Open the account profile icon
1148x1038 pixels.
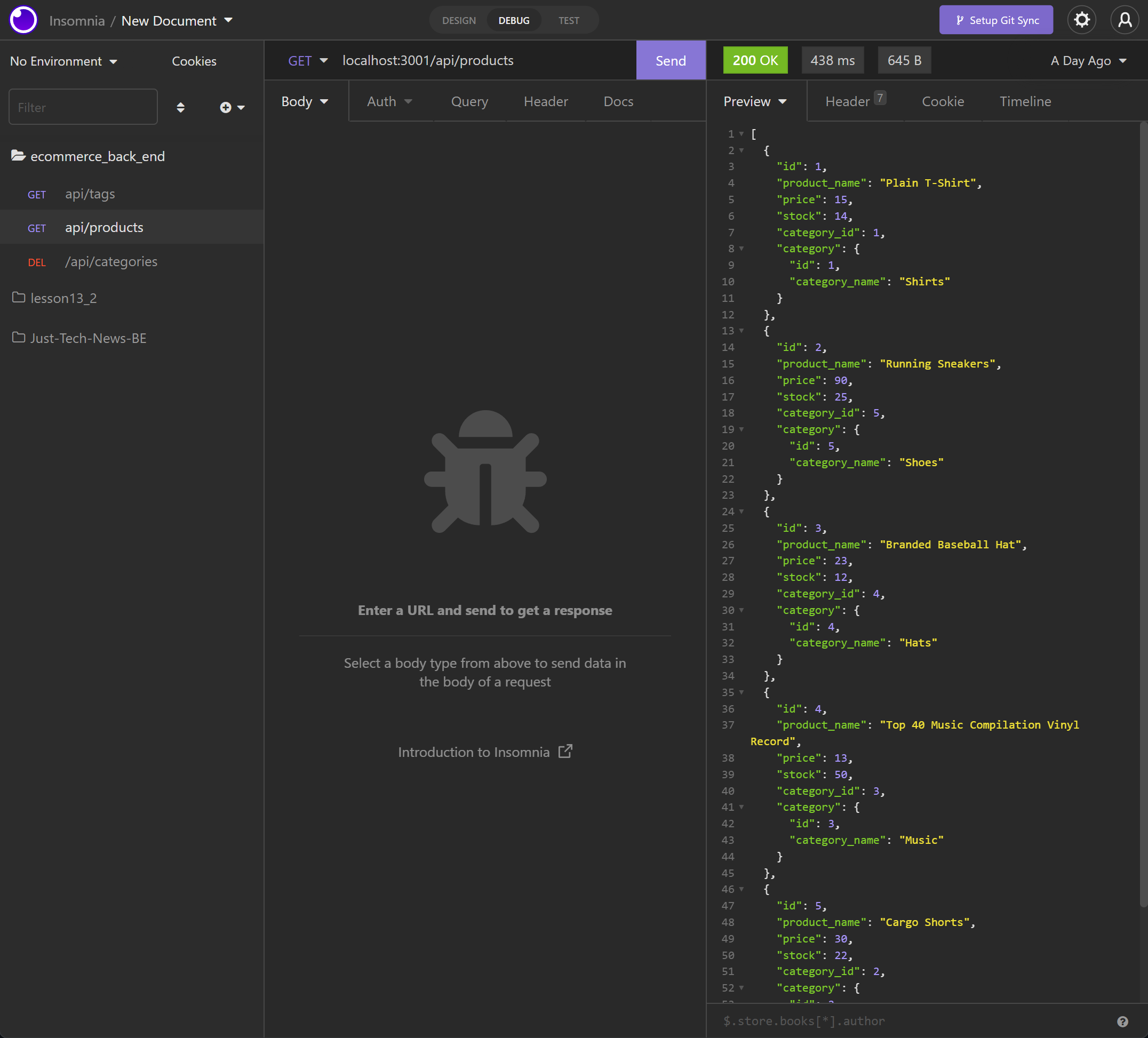[x=1125, y=20]
